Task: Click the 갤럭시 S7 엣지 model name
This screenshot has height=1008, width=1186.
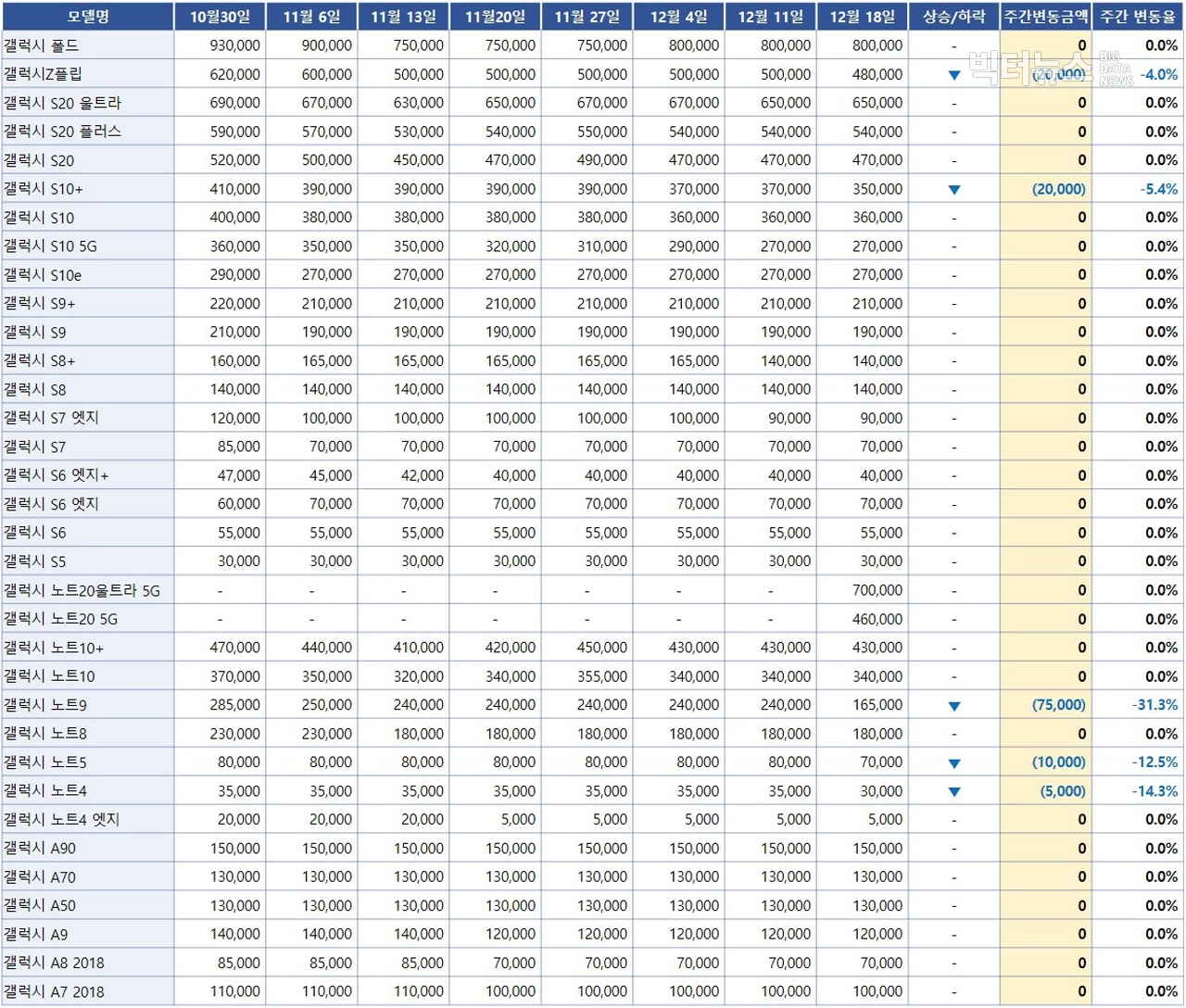Action: pyautogui.click(x=51, y=418)
